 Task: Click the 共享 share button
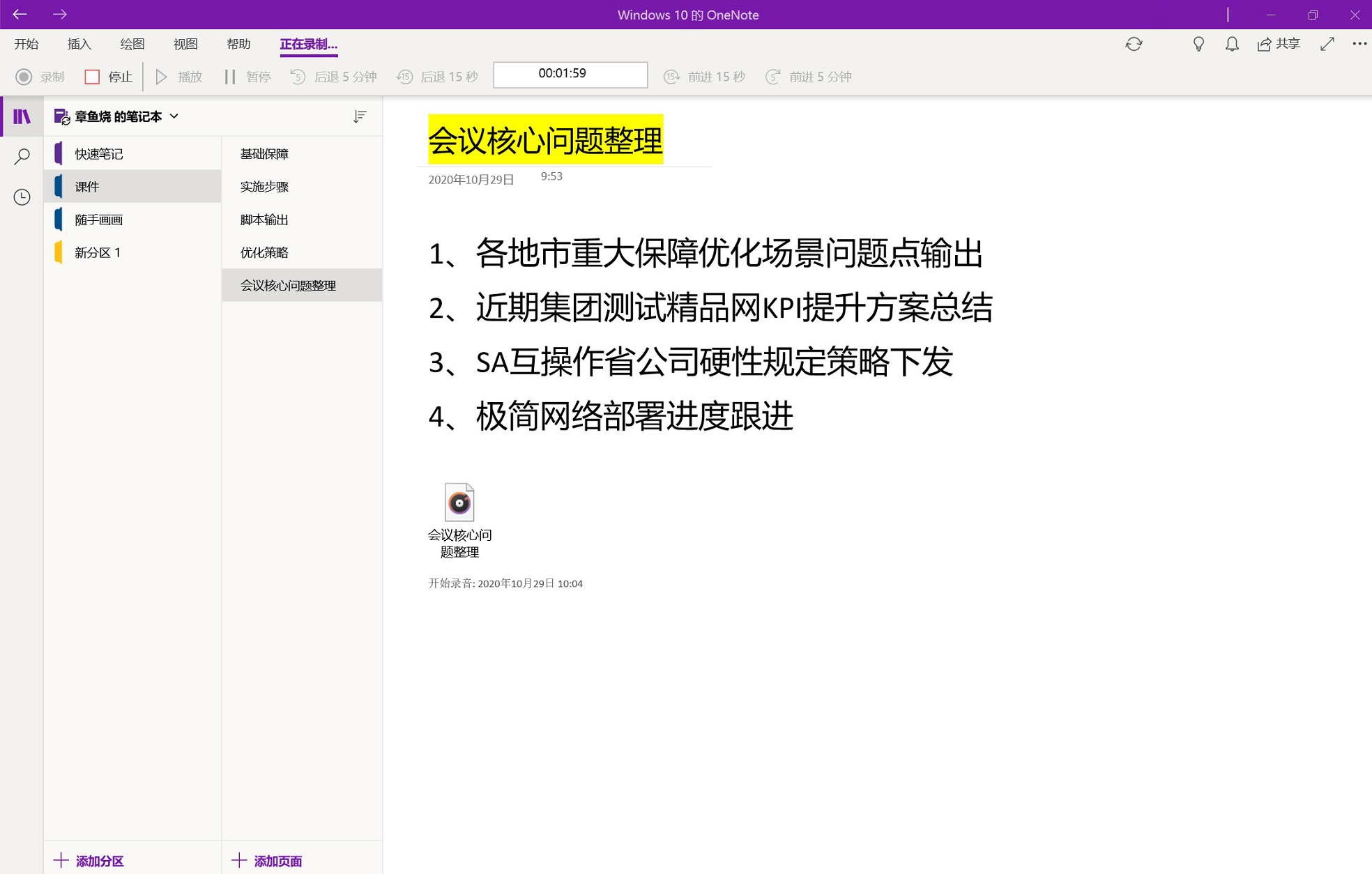coord(1279,44)
